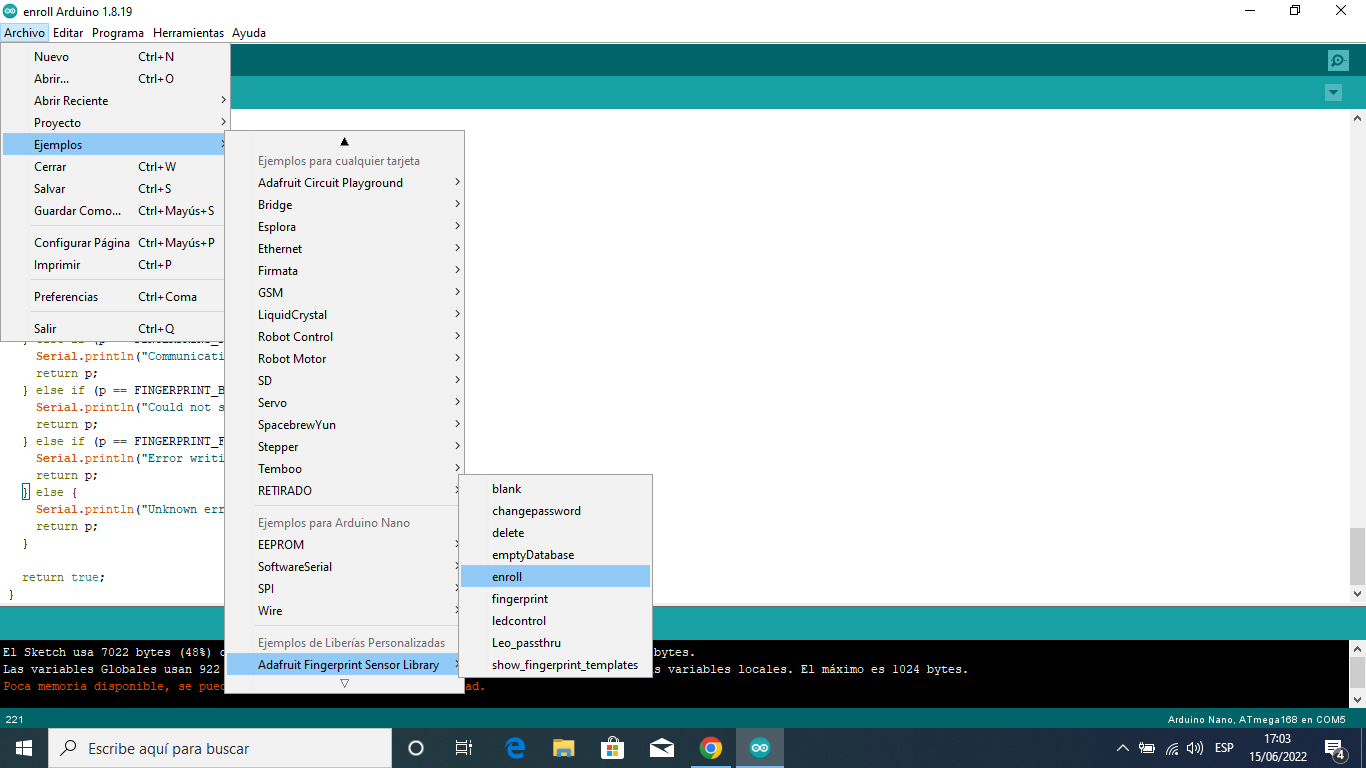This screenshot has height=768, width=1366.
Task: Open RETIRADO examples submenu
Action: click(345, 491)
